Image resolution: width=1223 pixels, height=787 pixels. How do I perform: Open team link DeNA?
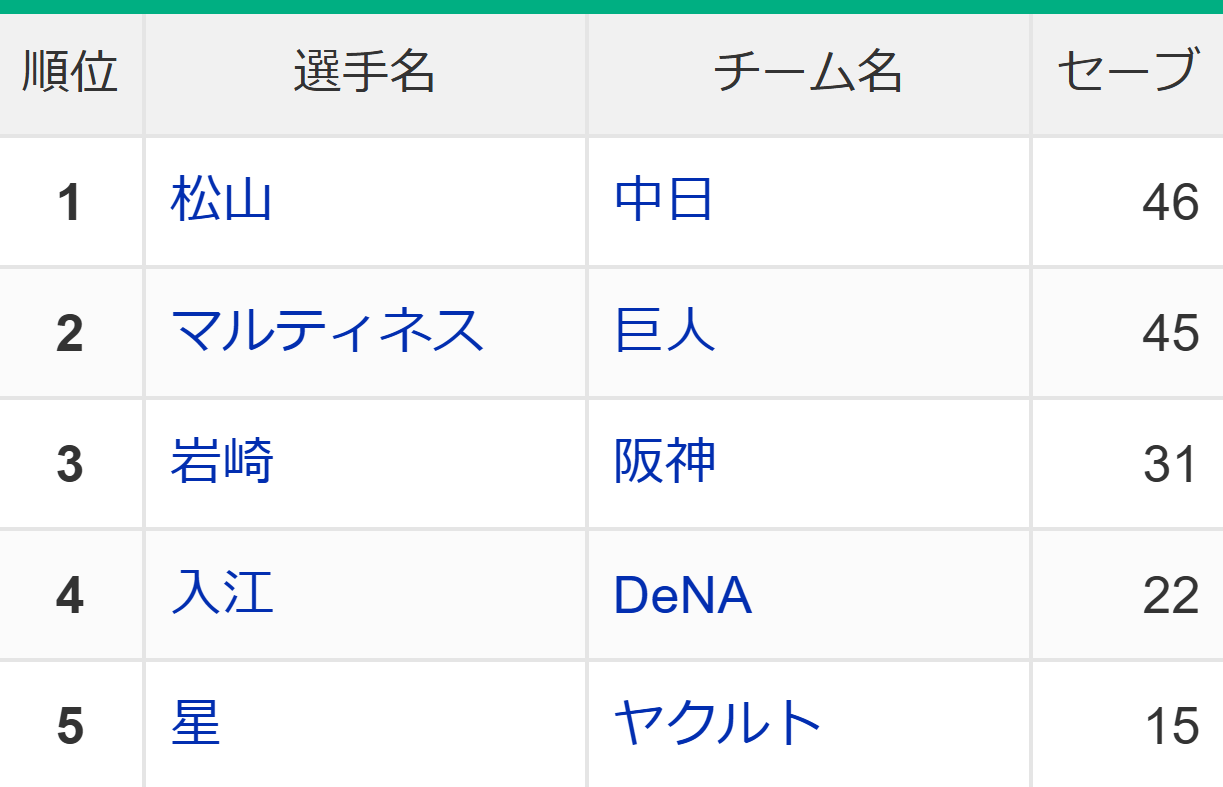coord(682,596)
